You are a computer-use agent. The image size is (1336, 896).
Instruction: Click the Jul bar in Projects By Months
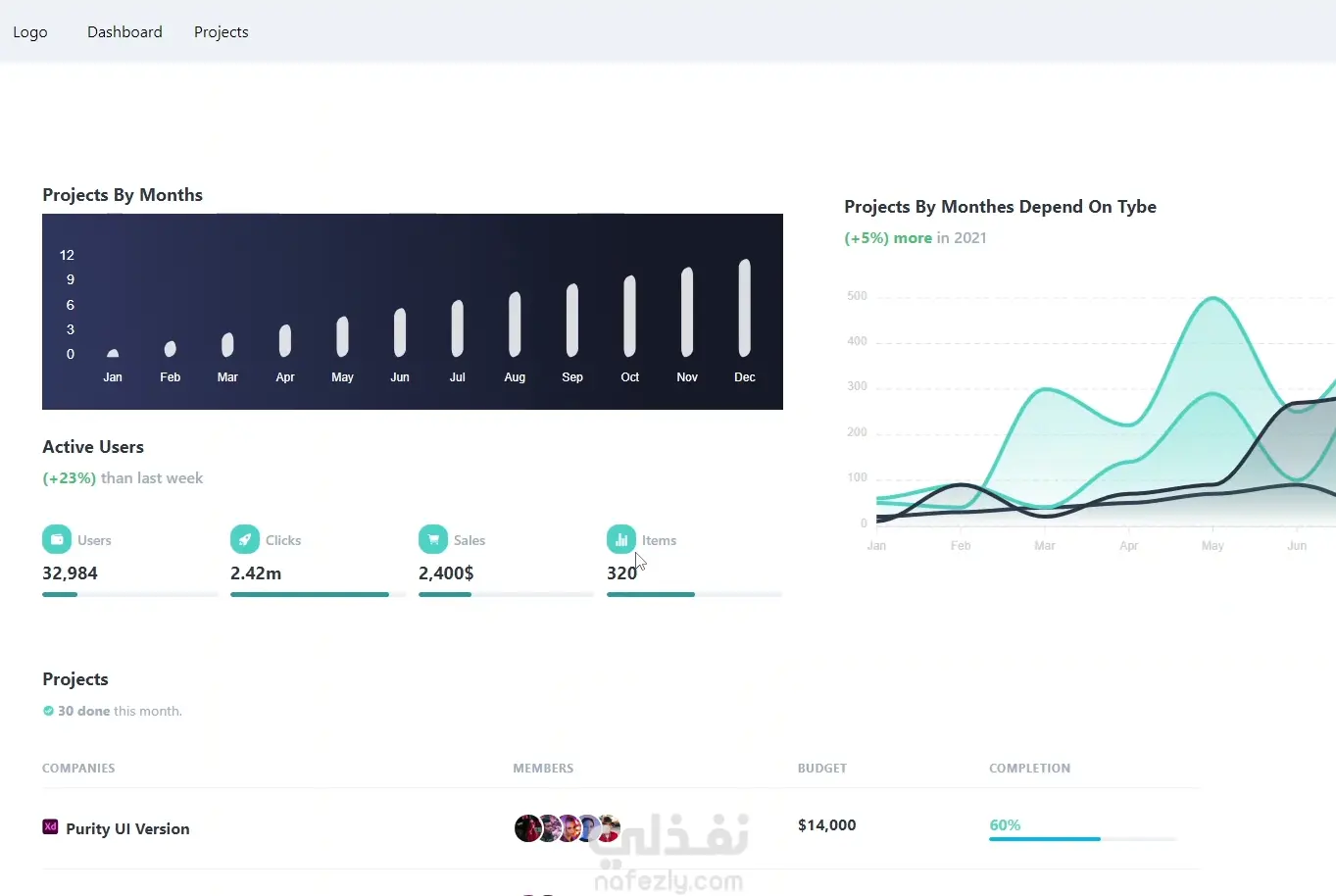[x=458, y=328]
